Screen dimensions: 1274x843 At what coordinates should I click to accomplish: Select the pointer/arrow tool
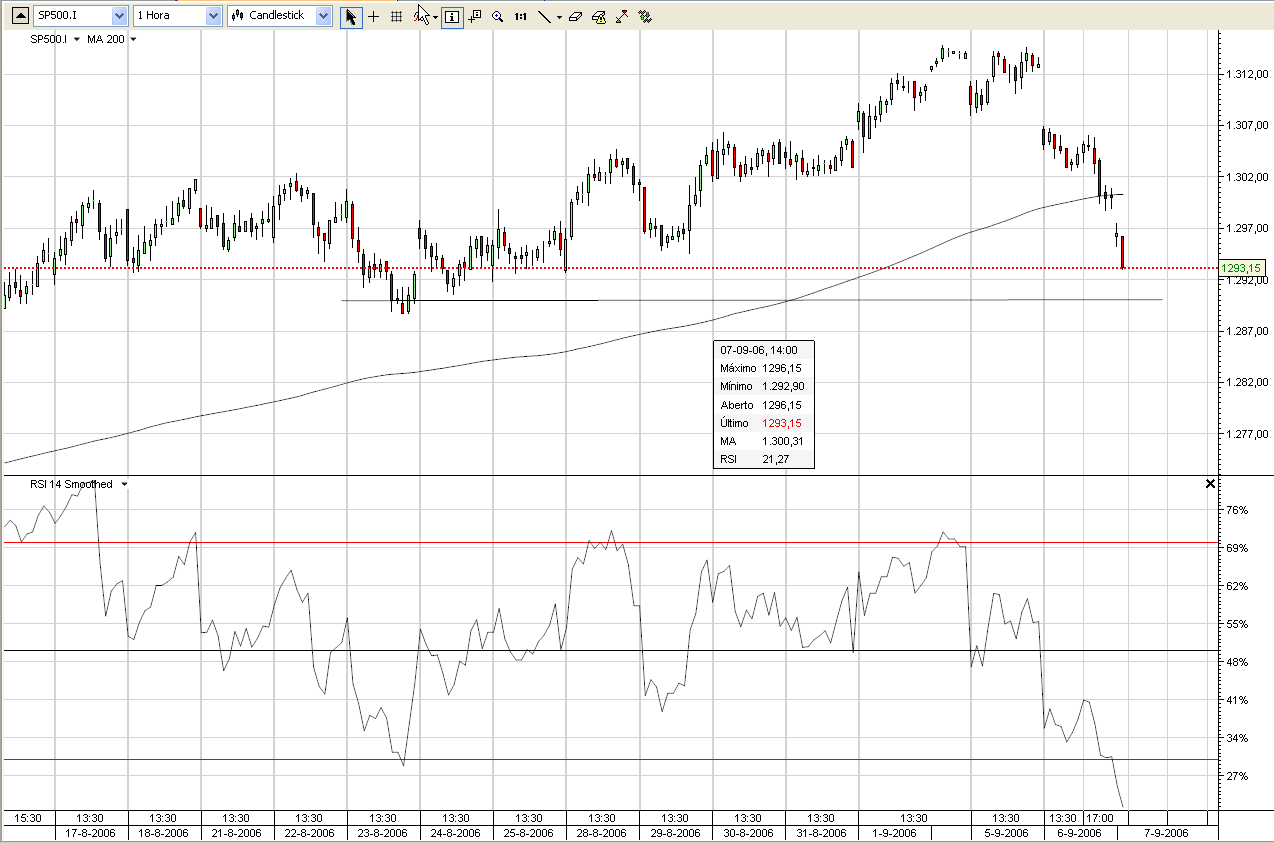click(x=352, y=15)
